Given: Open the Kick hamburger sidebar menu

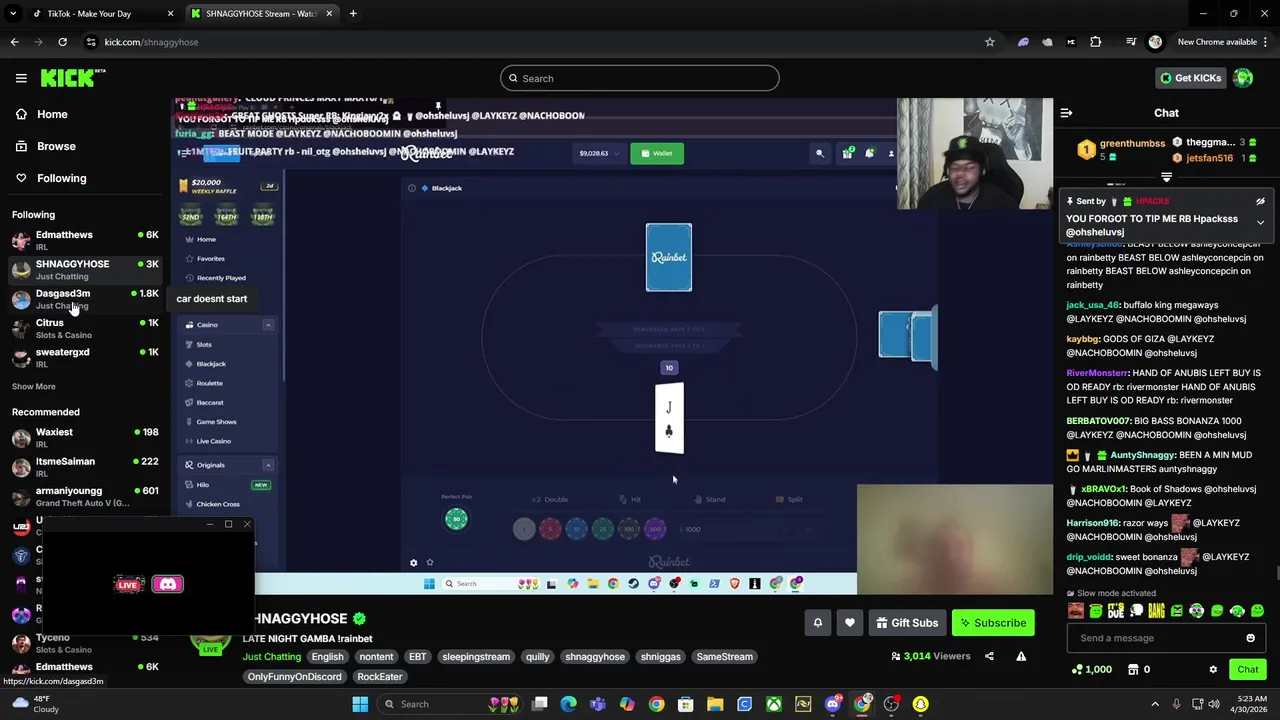Looking at the screenshot, I should [21, 78].
